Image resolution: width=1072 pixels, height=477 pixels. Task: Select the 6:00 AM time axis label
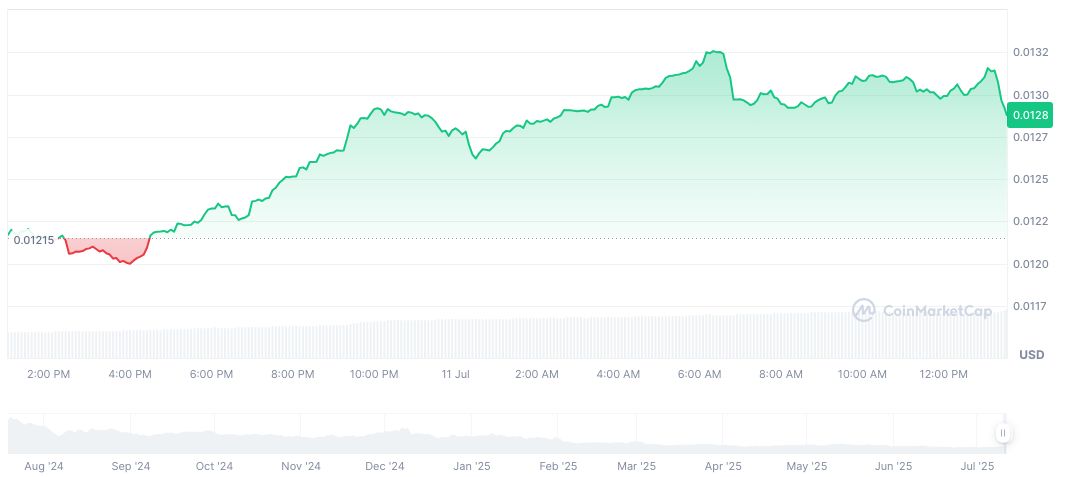point(699,374)
